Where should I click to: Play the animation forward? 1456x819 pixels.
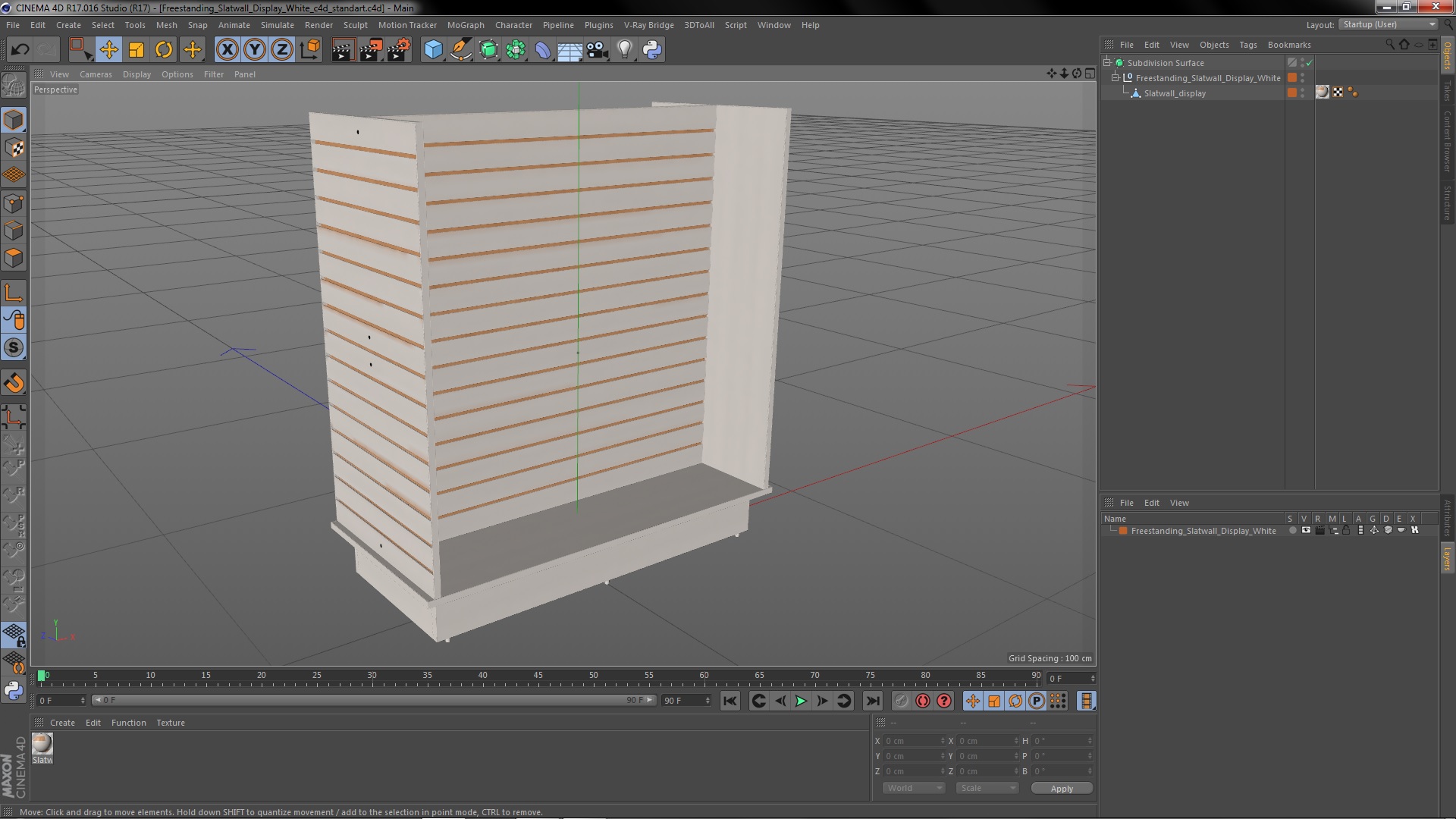click(x=801, y=701)
